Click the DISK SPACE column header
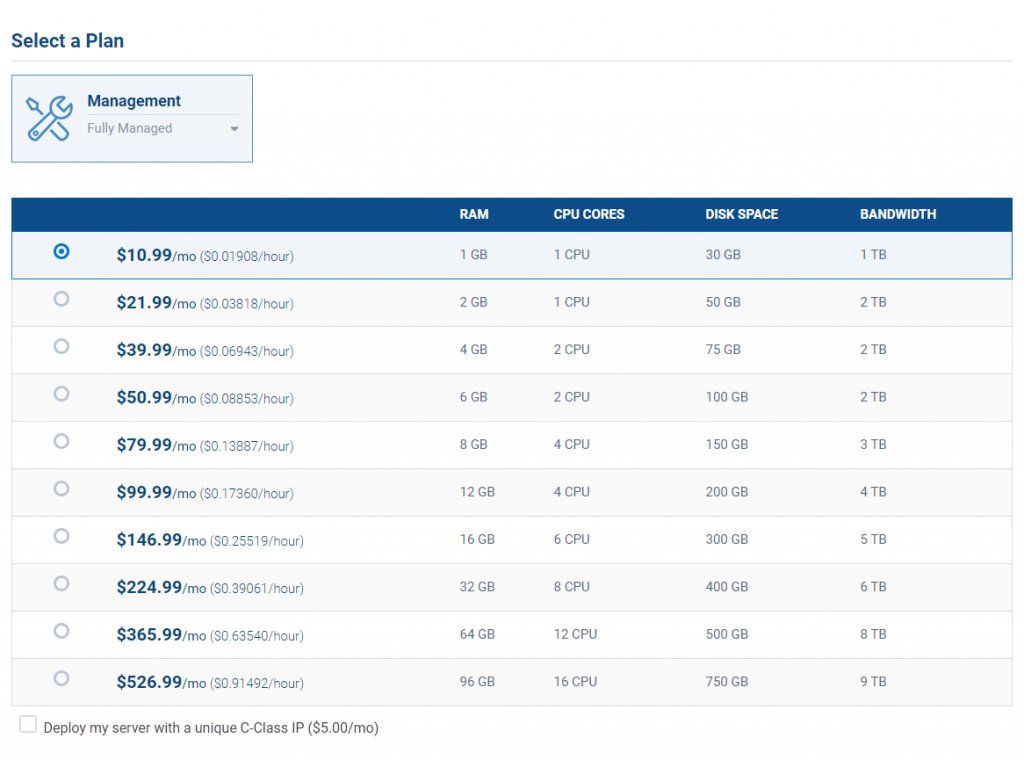This screenshot has width=1024, height=760. [742, 214]
